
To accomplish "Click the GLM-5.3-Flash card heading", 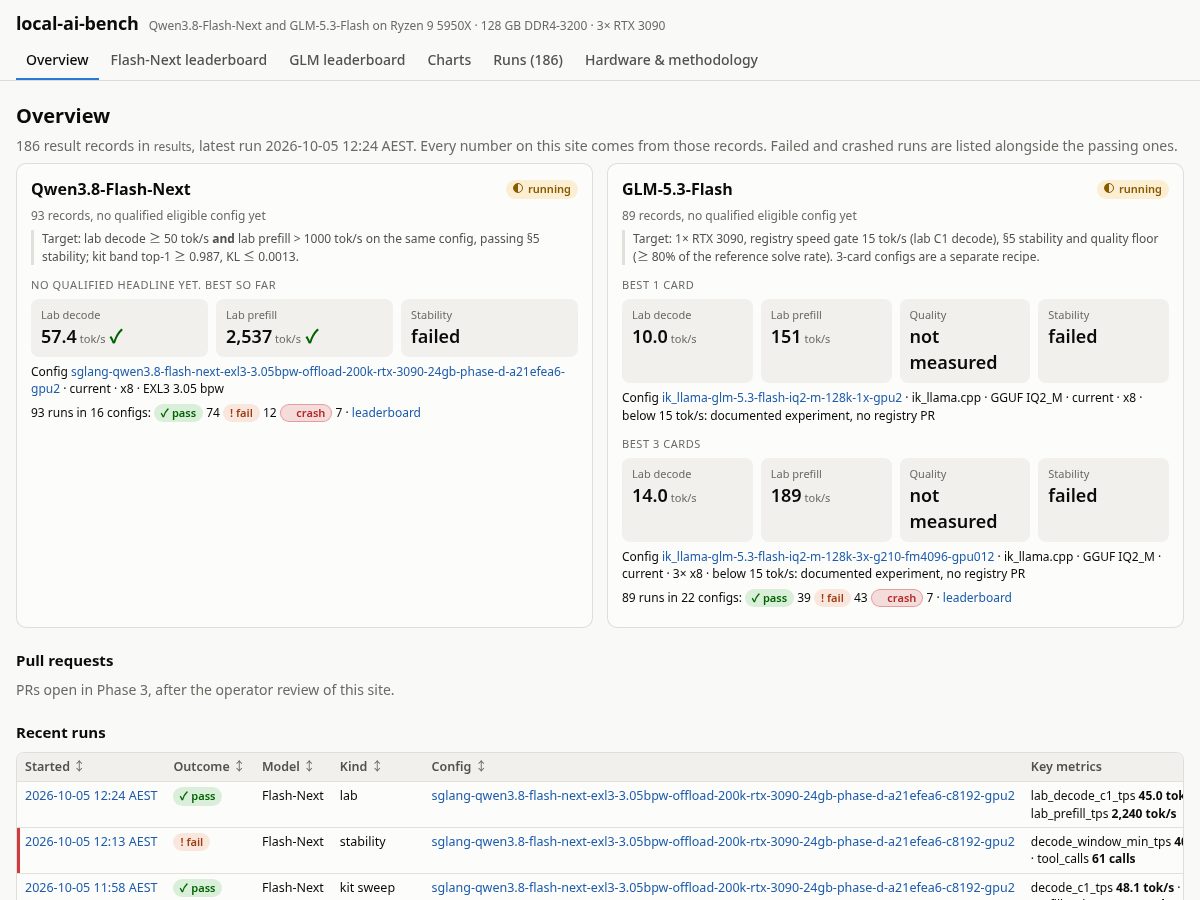I will pos(677,189).
